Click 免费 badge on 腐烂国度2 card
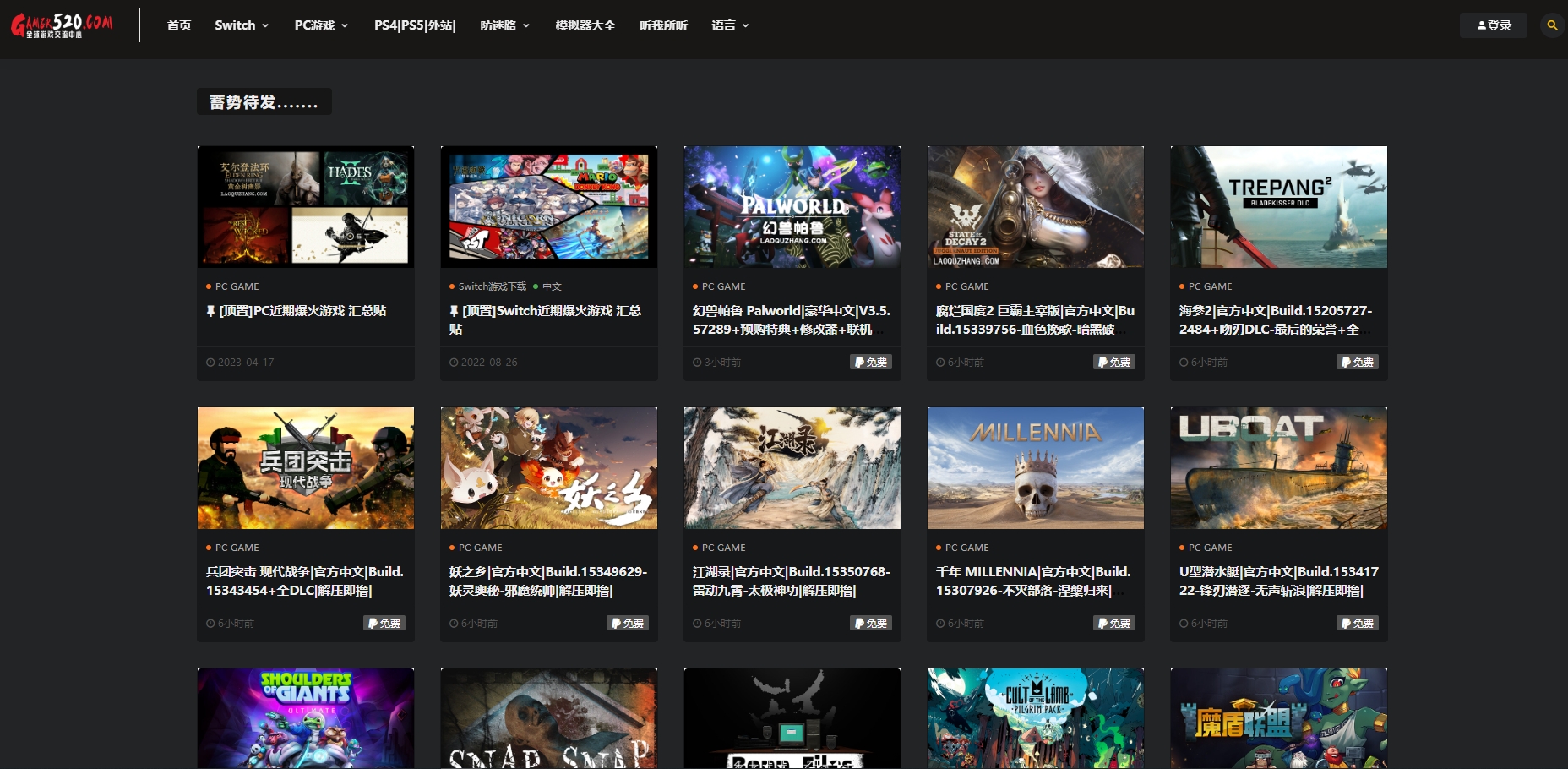The image size is (1568, 769). tap(1114, 362)
